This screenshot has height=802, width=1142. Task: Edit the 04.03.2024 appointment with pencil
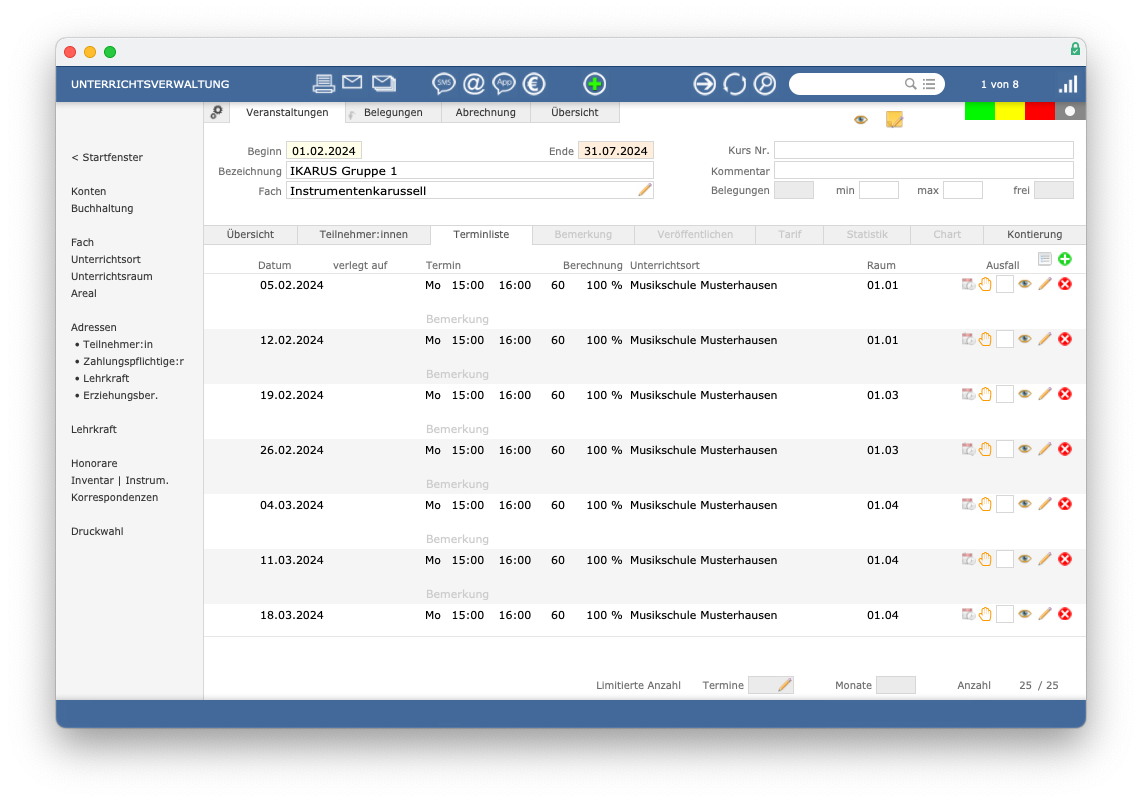tap(1044, 504)
